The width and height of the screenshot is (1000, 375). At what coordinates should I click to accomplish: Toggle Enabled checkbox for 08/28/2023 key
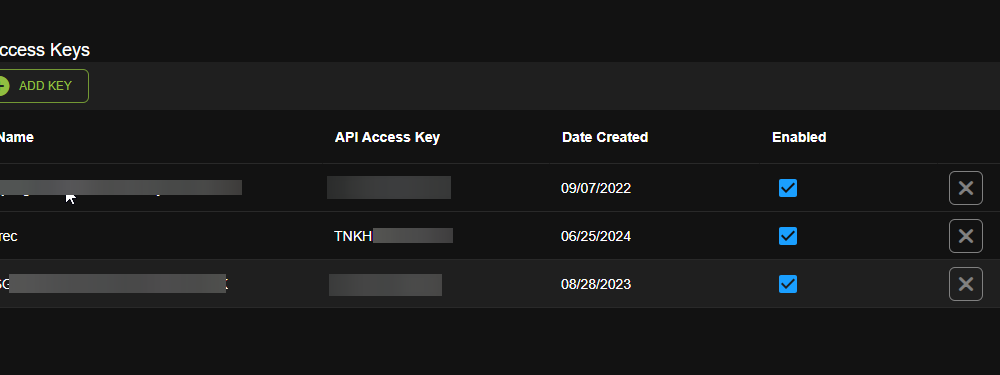[x=788, y=284]
